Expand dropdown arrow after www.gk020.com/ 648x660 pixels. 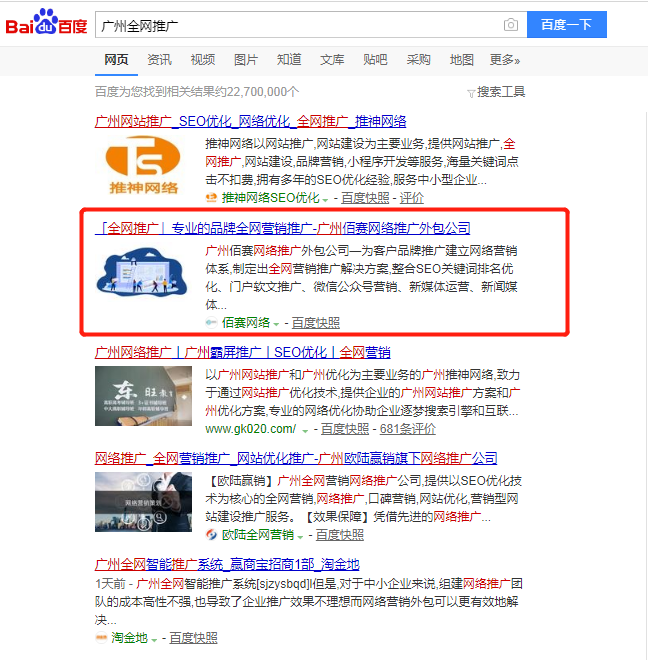click(305, 431)
